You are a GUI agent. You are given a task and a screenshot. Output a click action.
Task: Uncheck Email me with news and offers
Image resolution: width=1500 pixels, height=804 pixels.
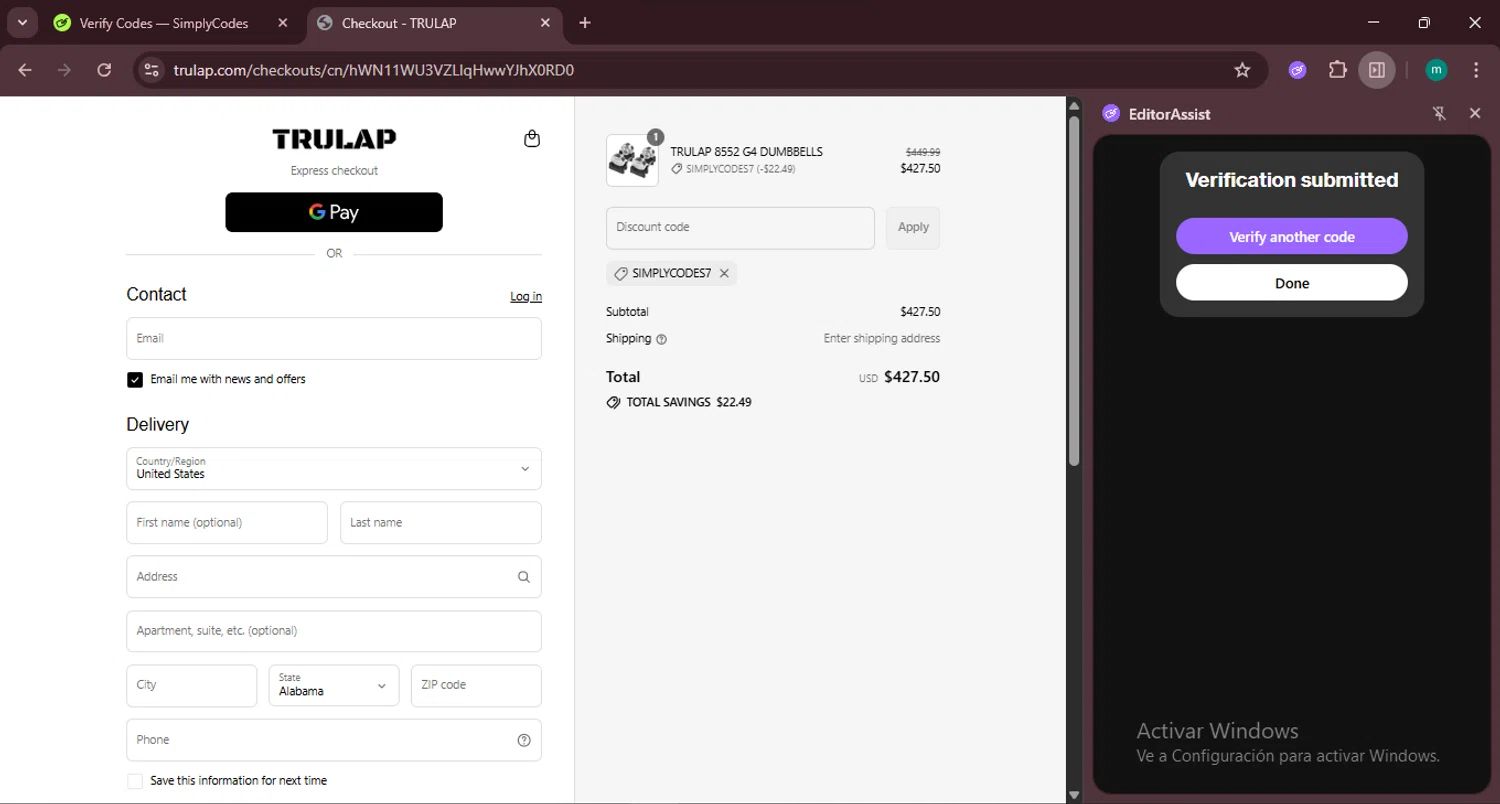pyautogui.click(x=135, y=380)
